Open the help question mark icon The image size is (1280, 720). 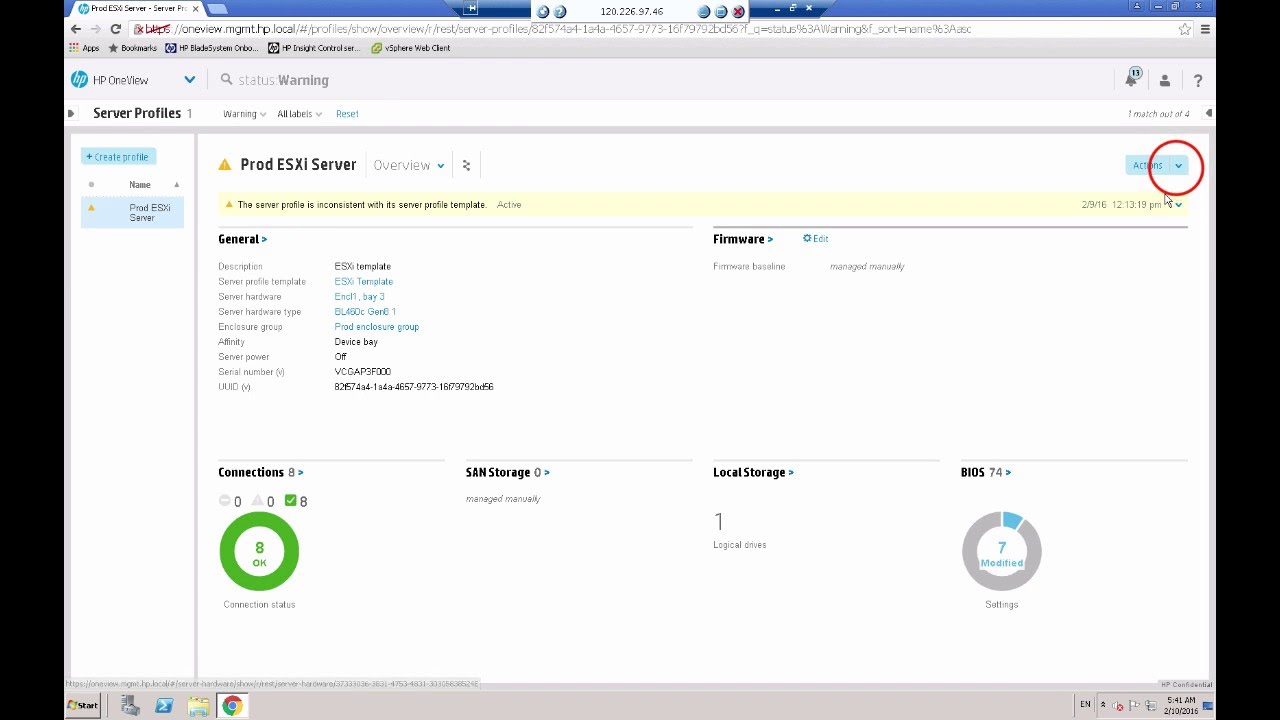1197,80
